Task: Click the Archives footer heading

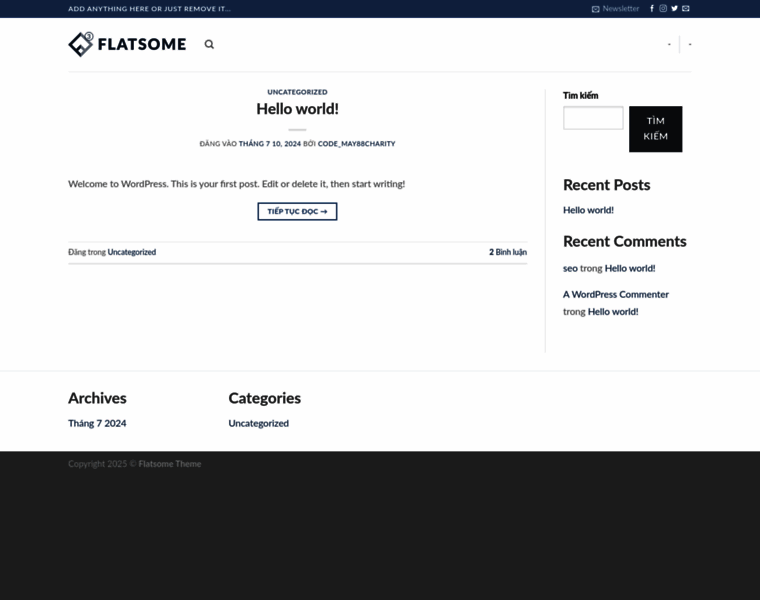Action: 97,398
